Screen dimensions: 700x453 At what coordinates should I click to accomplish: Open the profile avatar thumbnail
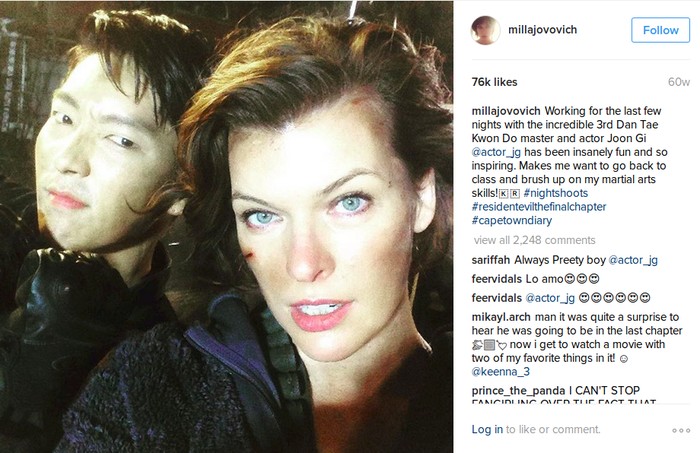[x=485, y=30]
